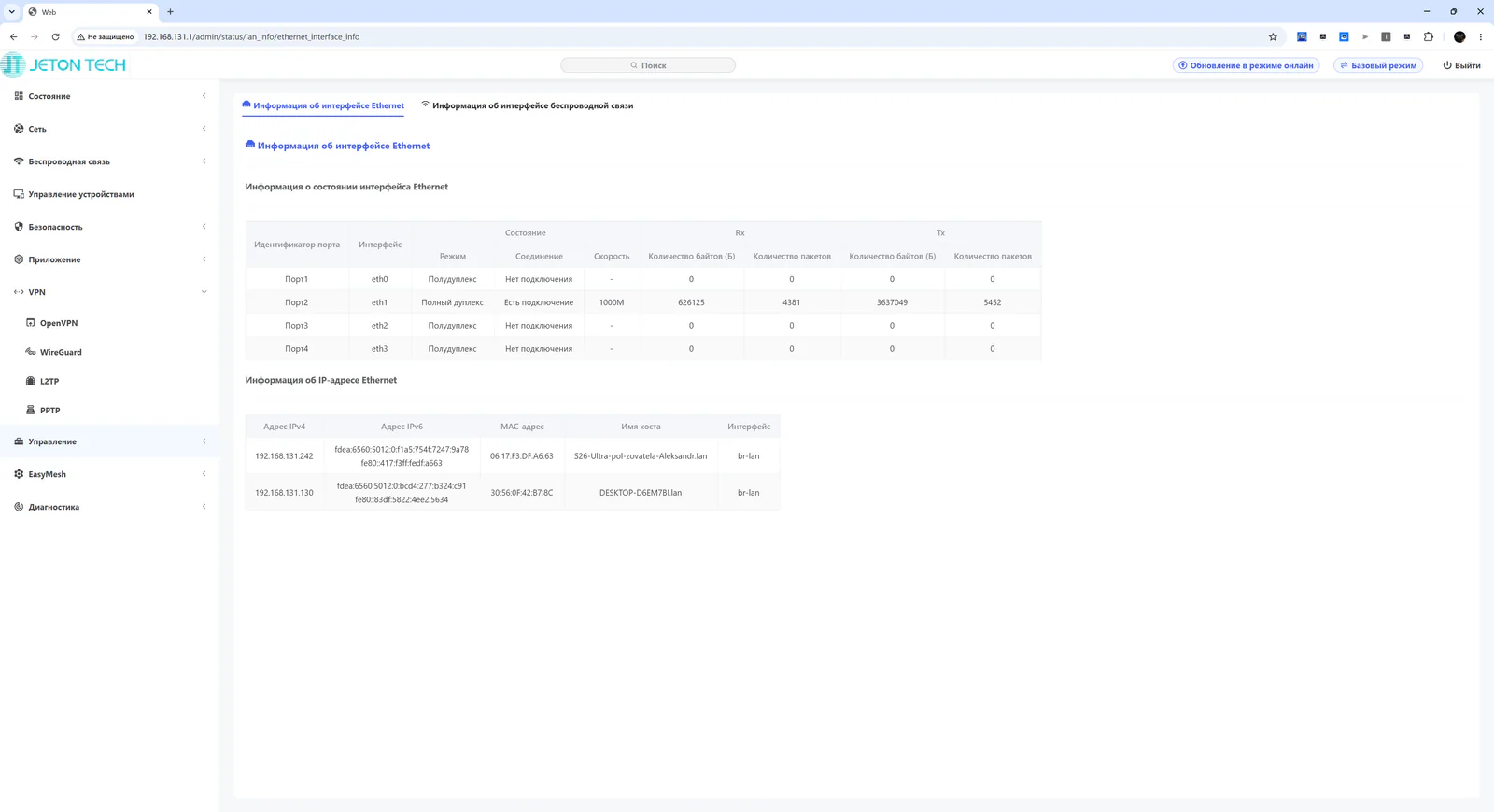Collapse the VPN menu chevron
This screenshot has width=1494, height=812.
point(204,292)
